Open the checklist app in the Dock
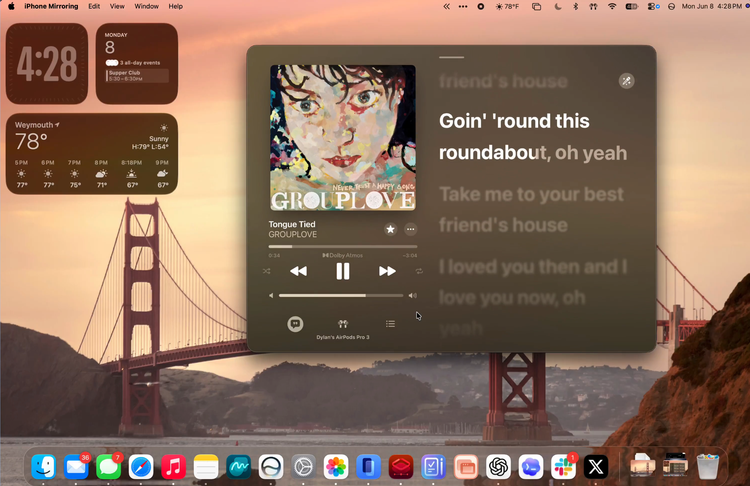 433,467
